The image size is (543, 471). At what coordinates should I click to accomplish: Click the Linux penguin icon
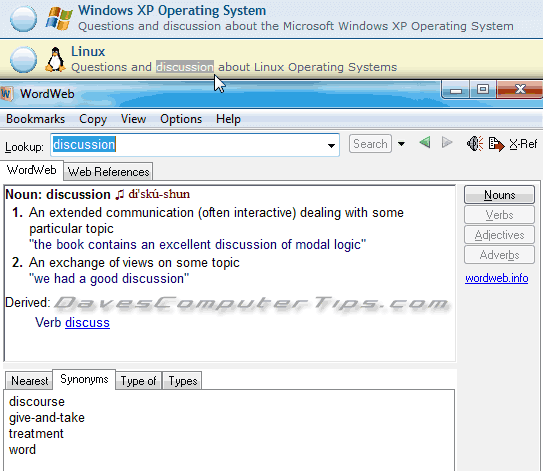(x=55, y=60)
